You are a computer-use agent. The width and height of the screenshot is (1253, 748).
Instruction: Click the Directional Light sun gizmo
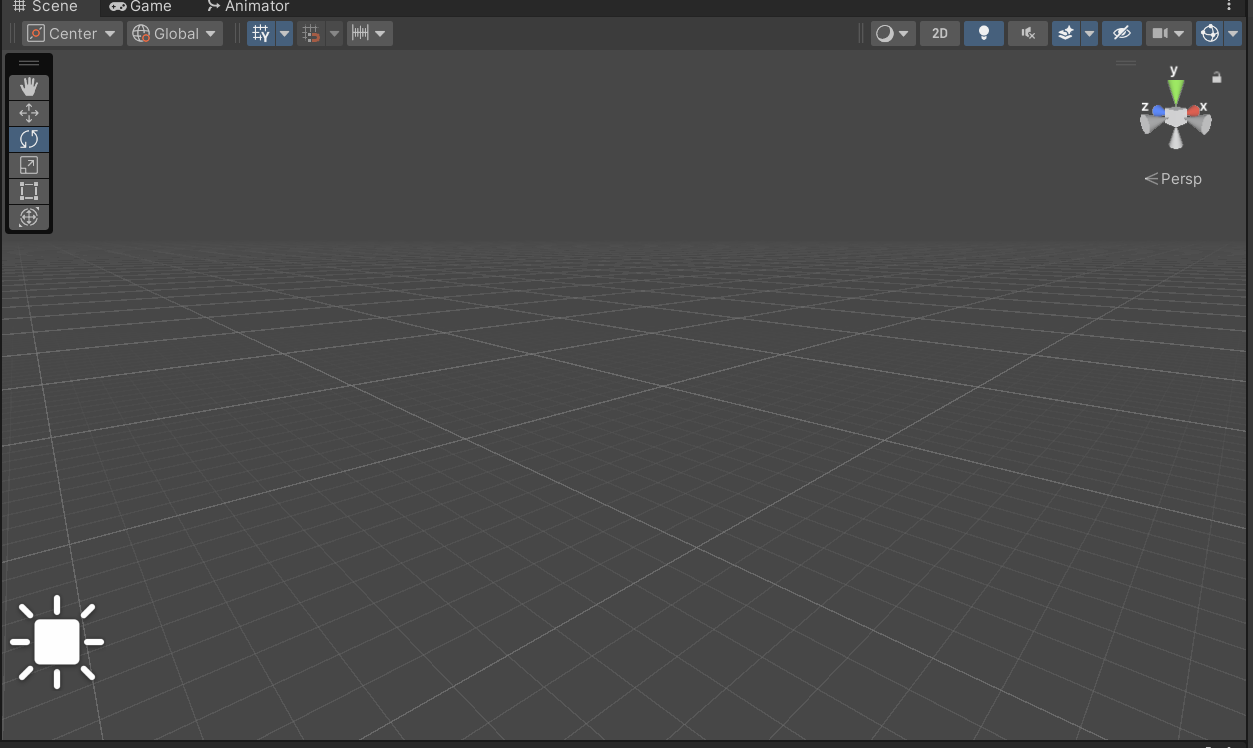tap(57, 642)
